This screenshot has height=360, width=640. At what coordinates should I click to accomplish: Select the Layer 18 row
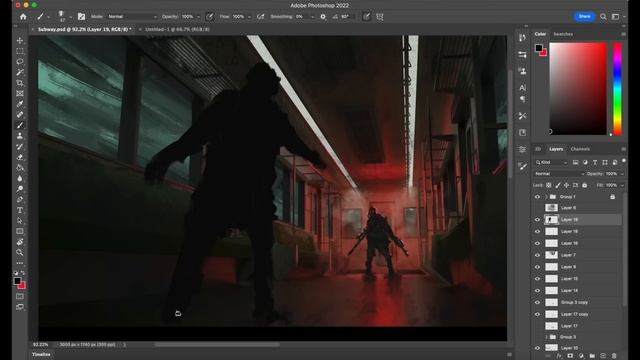(x=578, y=231)
